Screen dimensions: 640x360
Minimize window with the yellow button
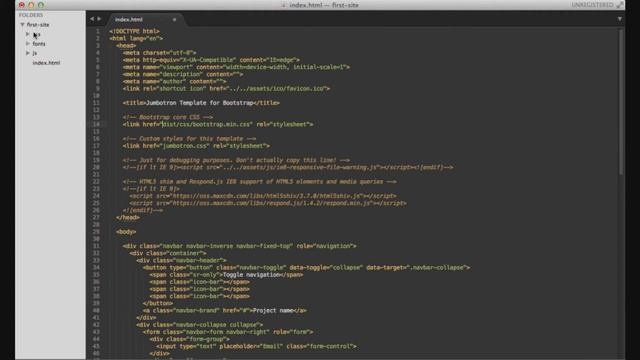coord(31,5)
